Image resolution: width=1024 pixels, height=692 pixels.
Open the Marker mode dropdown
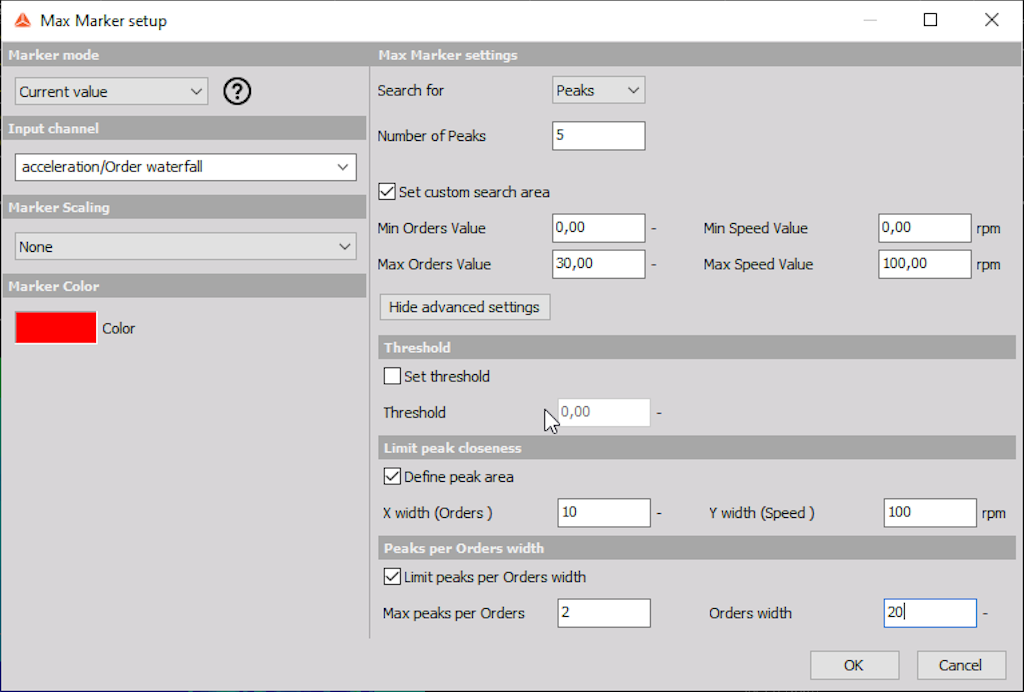(112, 91)
